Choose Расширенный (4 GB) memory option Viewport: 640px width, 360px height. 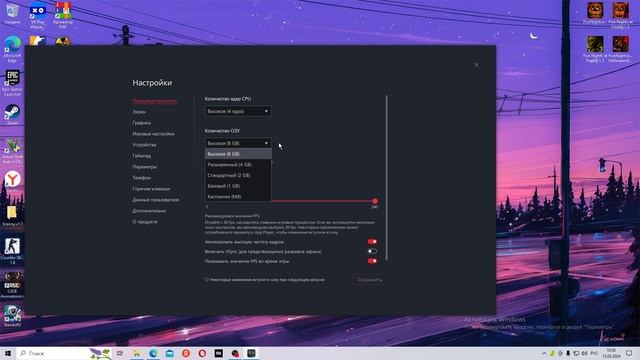point(238,164)
